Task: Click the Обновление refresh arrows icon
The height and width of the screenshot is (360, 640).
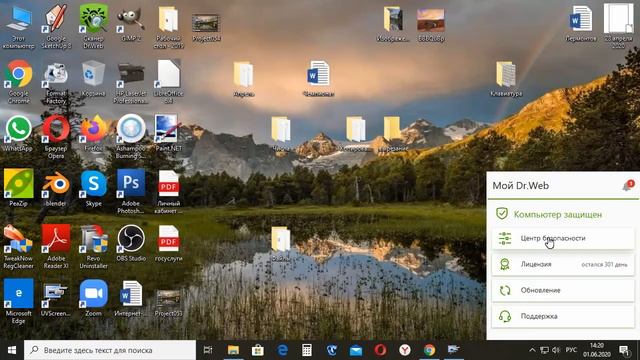Action: click(505, 290)
